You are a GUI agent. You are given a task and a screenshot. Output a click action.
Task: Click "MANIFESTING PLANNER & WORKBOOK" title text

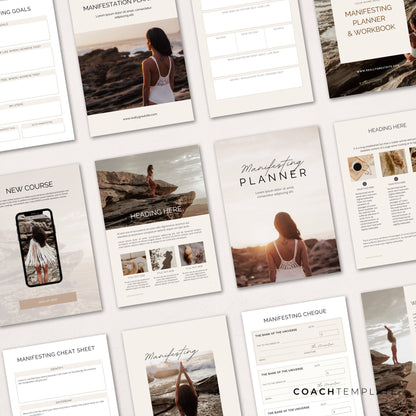[x=370, y=21]
